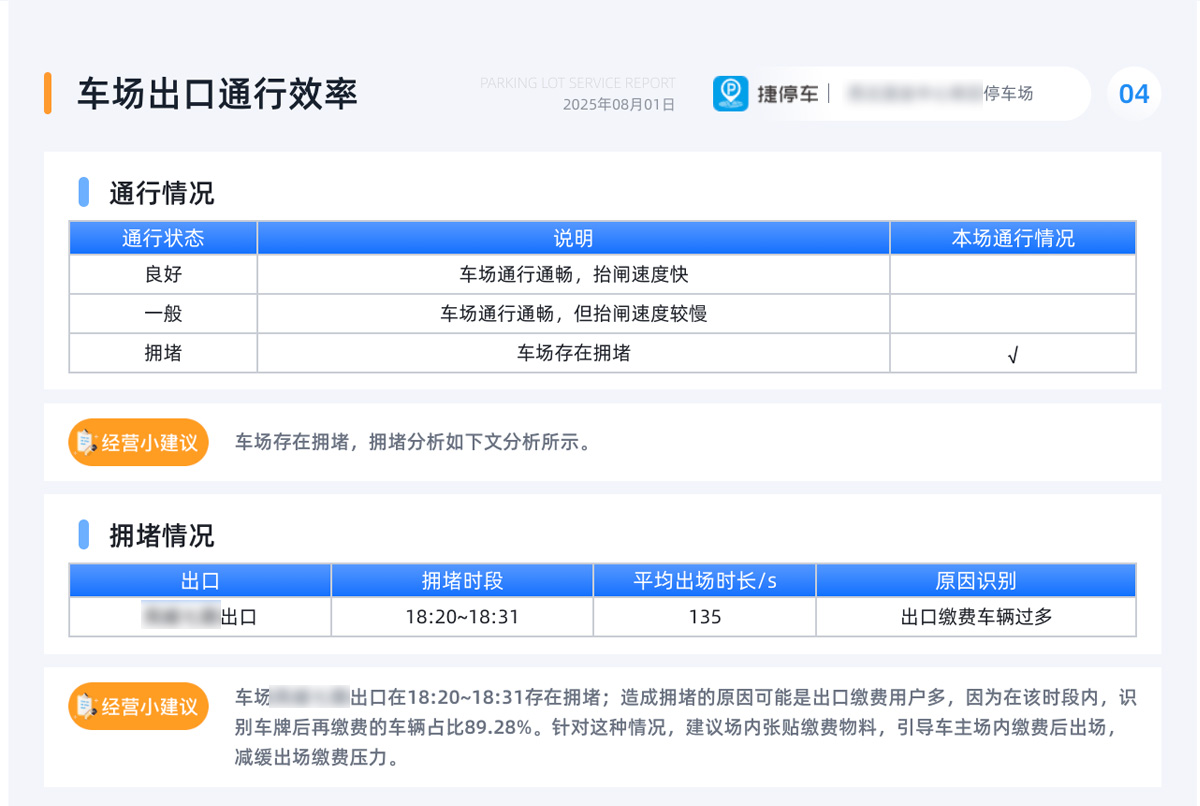Image resolution: width=1200 pixels, height=806 pixels.
Task: Click the notepad icon inside the first suggestion badge
Action: pos(85,442)
